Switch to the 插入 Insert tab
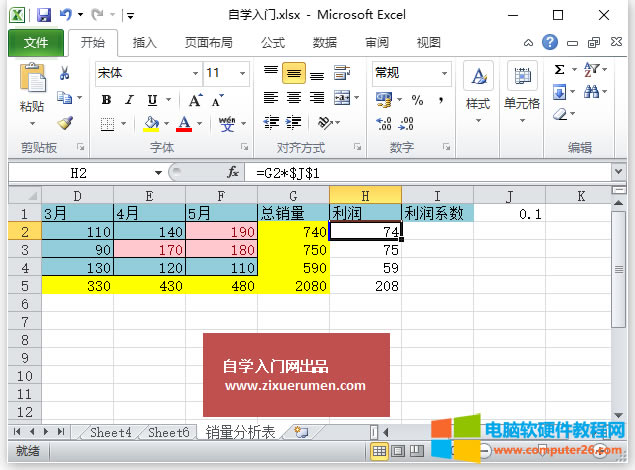This screenshot has width=635, height=470. click(x=145, y=43)
